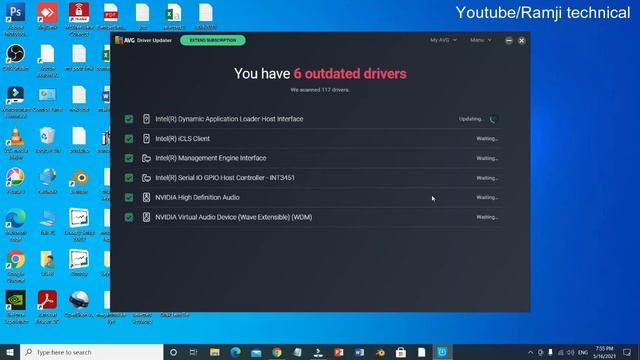Image resolution: width=640 pixels, height=360 pixels.
Task: Launch Chrome from the taskbar
Action: pyautogui.click(x=277, y=352)
